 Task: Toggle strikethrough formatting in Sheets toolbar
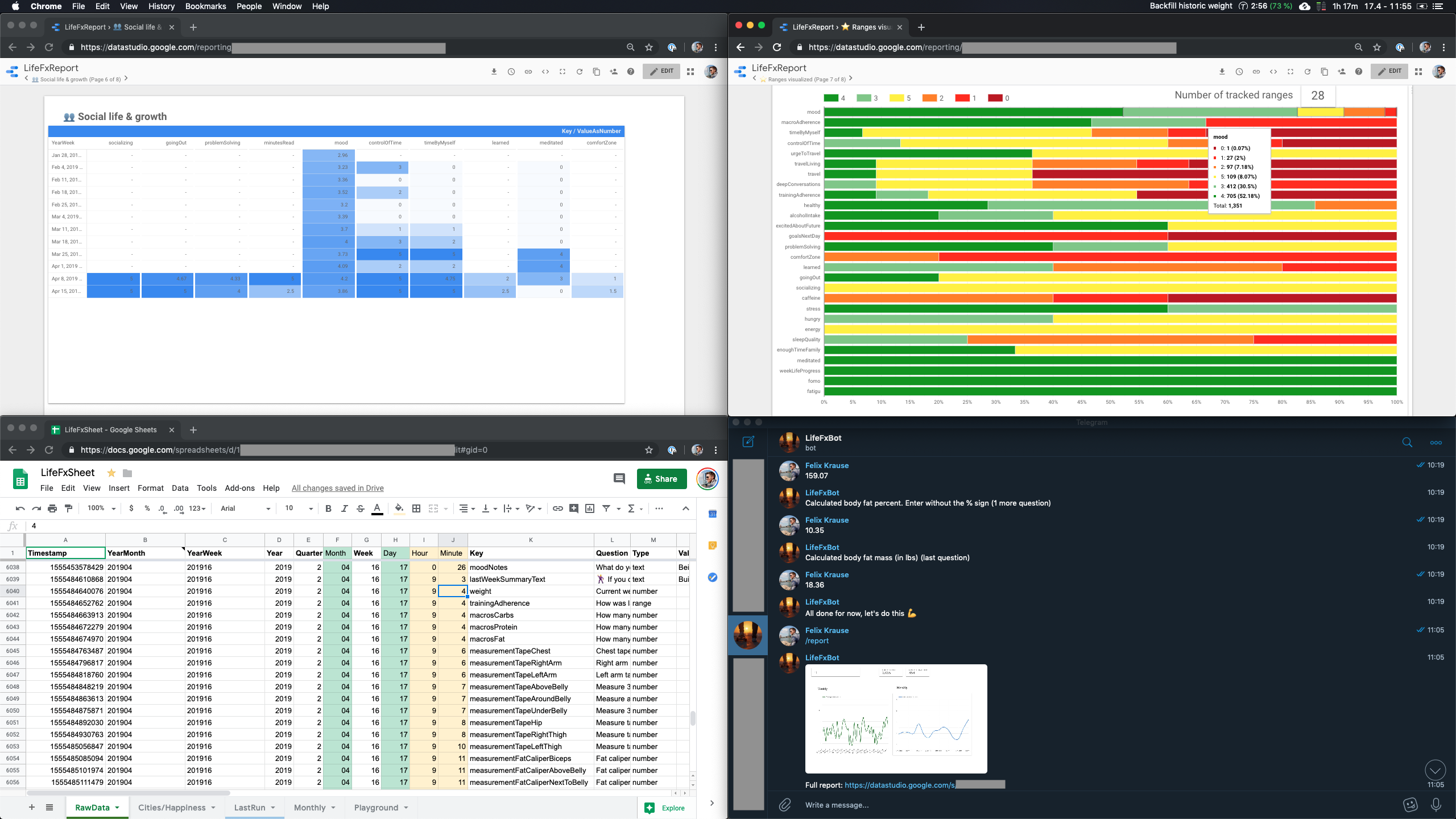[x=361, y=508]
